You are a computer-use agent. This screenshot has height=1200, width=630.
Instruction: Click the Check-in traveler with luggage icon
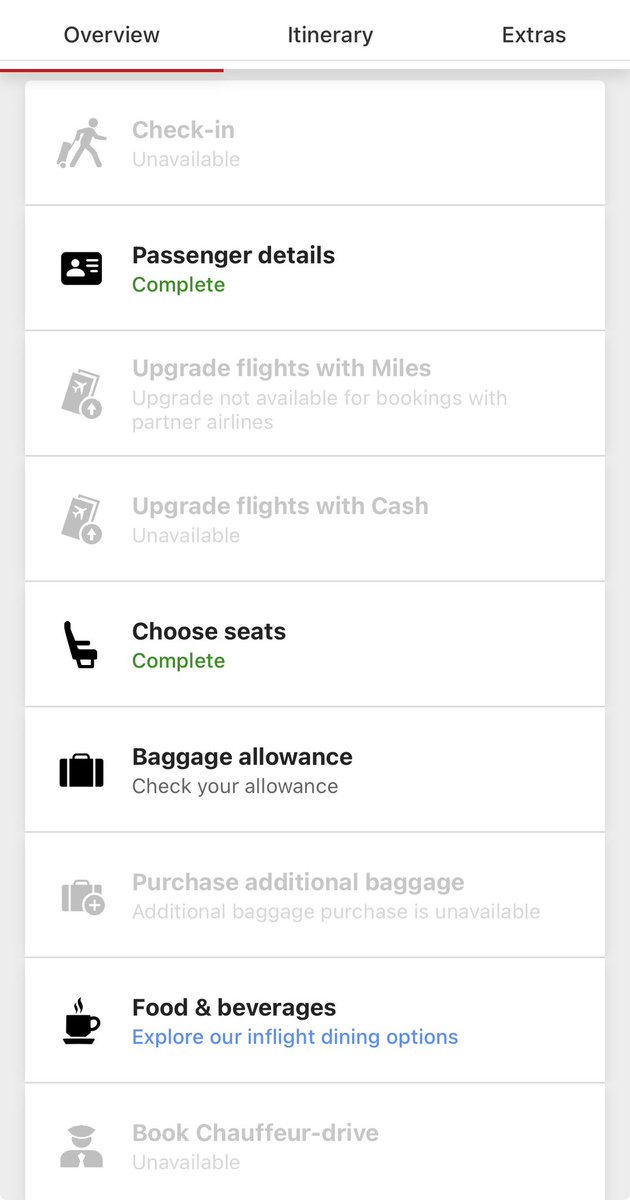pos(81,143)
